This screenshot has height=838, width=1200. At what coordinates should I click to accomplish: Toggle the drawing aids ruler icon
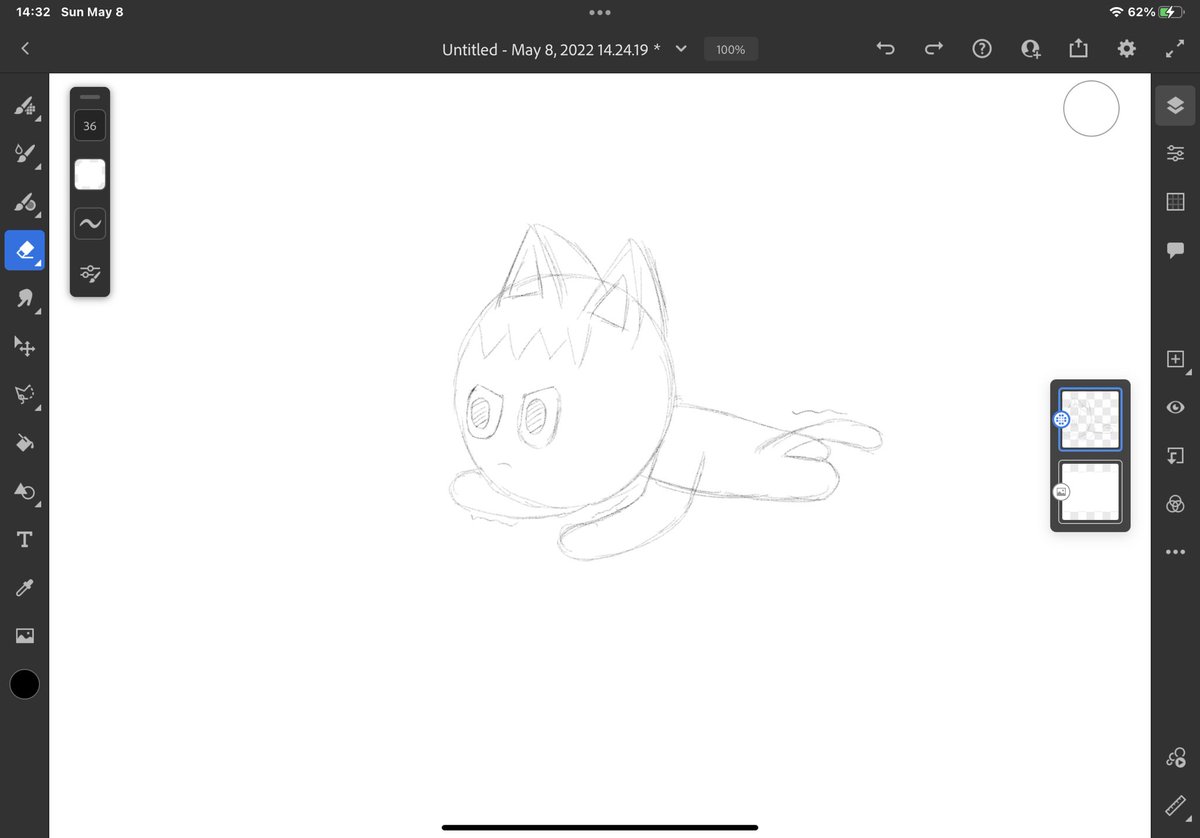[x=1175, y=805]
